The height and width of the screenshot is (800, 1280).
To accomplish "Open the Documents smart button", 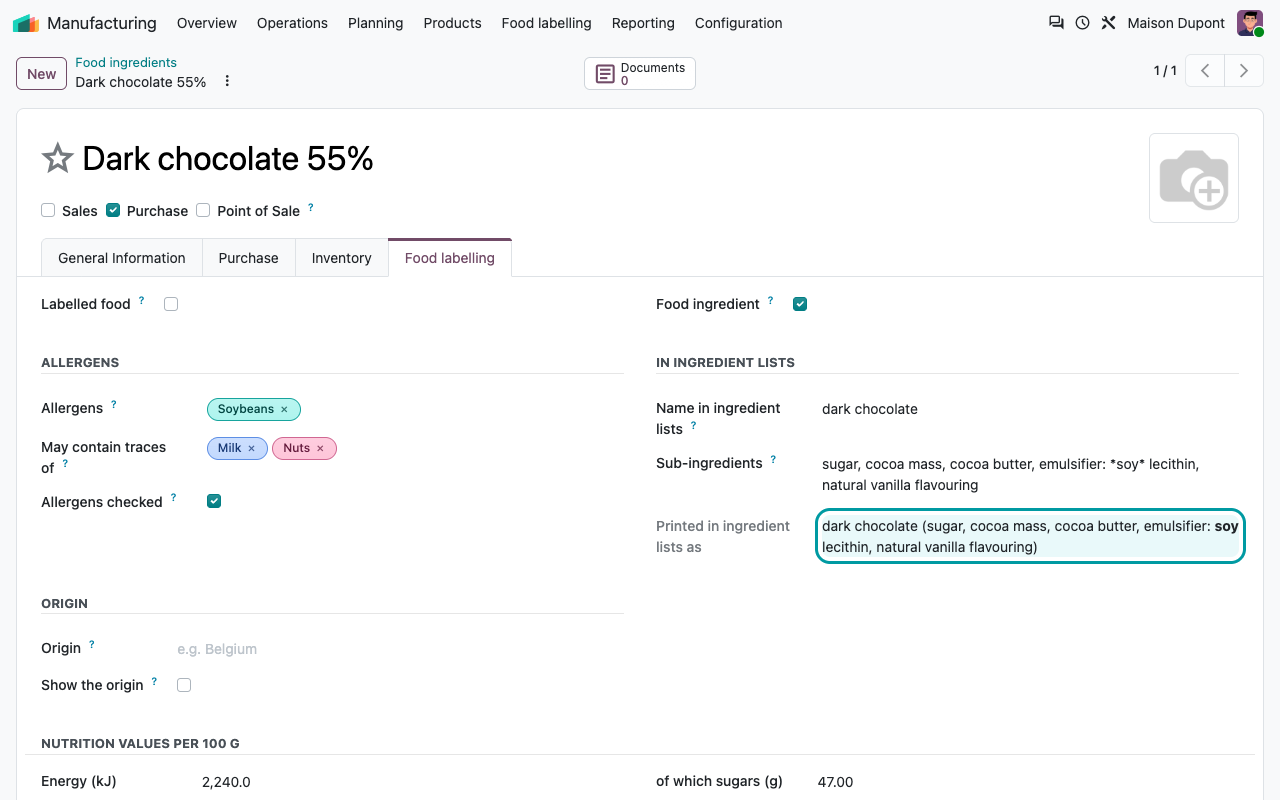I will click(x=640, y=74).
